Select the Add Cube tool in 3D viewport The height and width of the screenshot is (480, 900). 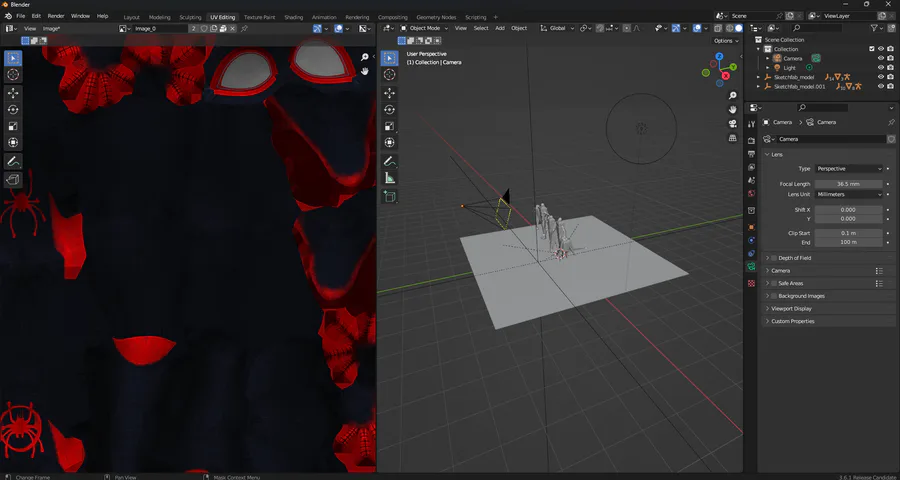click(390, 197)
